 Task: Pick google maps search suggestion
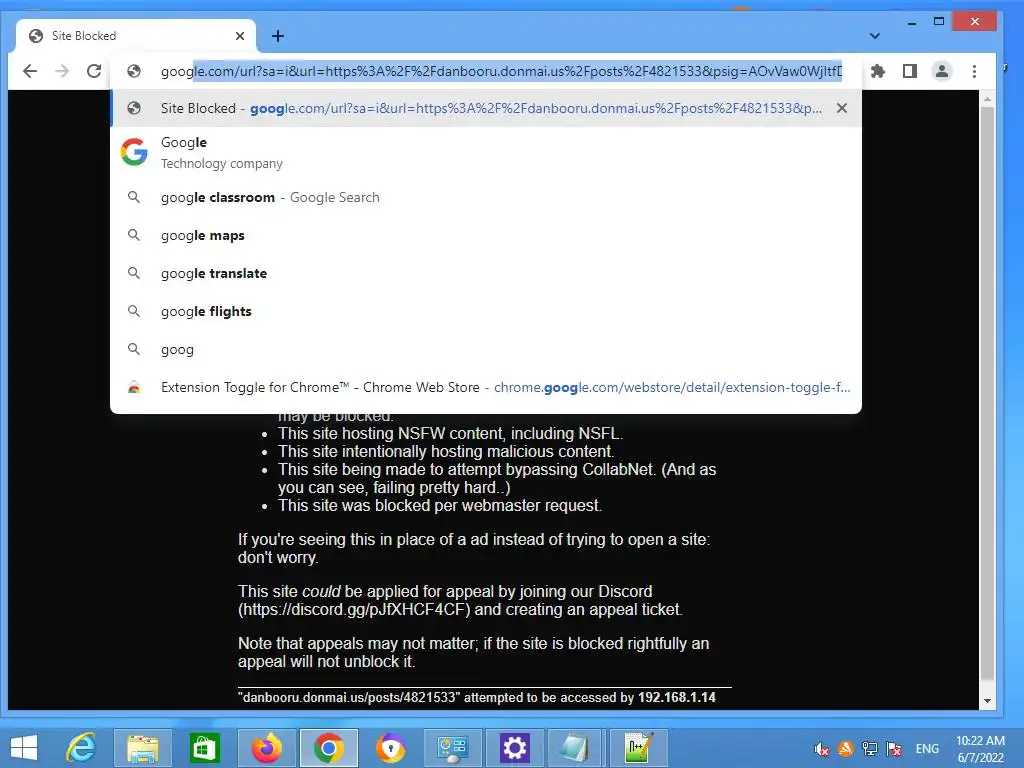click(x=486, y=235)
